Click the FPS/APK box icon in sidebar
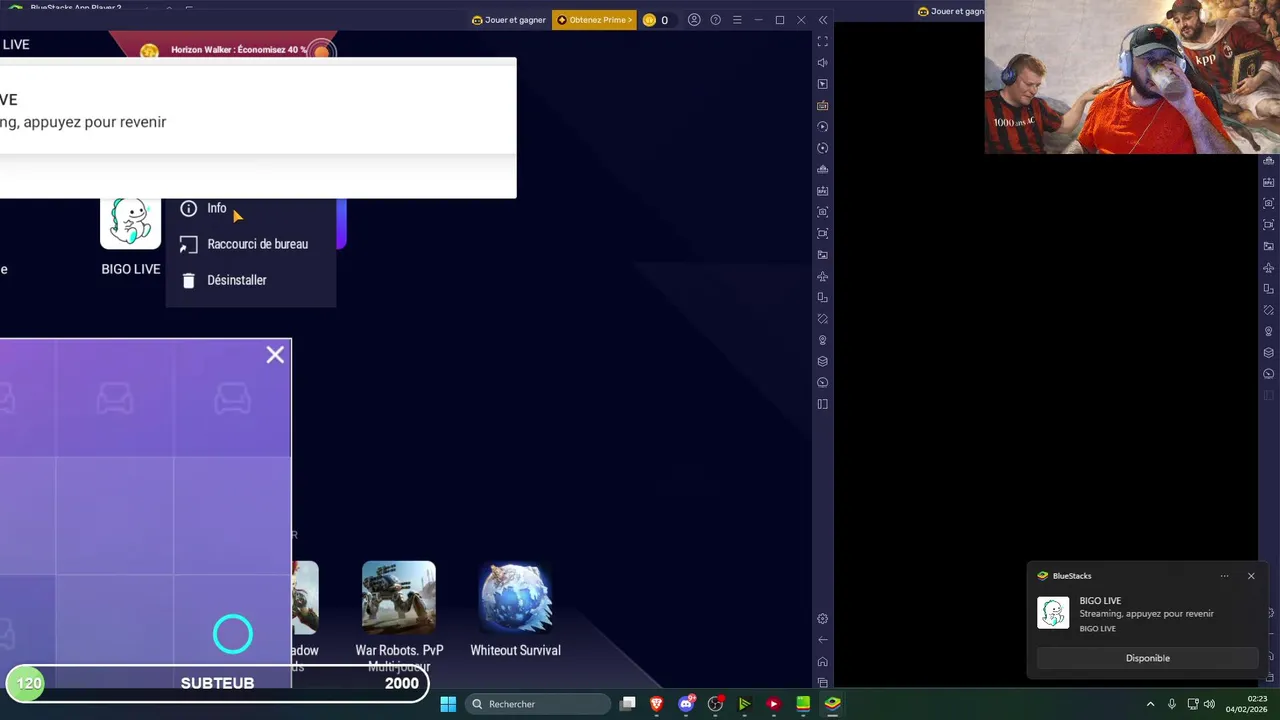 pos(822,190)
